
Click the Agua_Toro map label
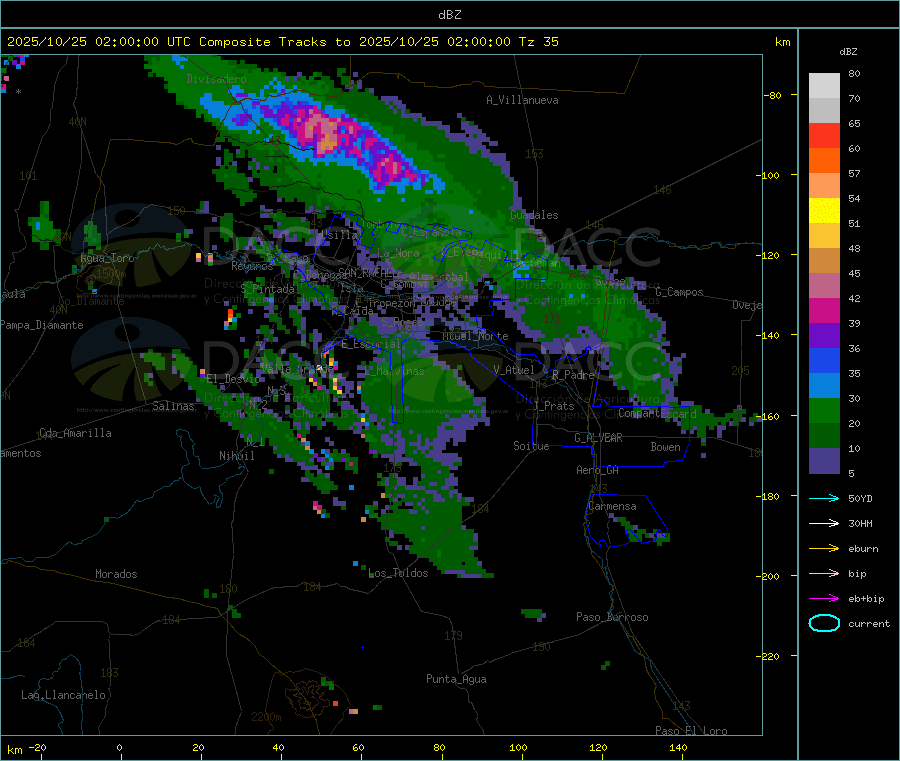pos(107,258)
